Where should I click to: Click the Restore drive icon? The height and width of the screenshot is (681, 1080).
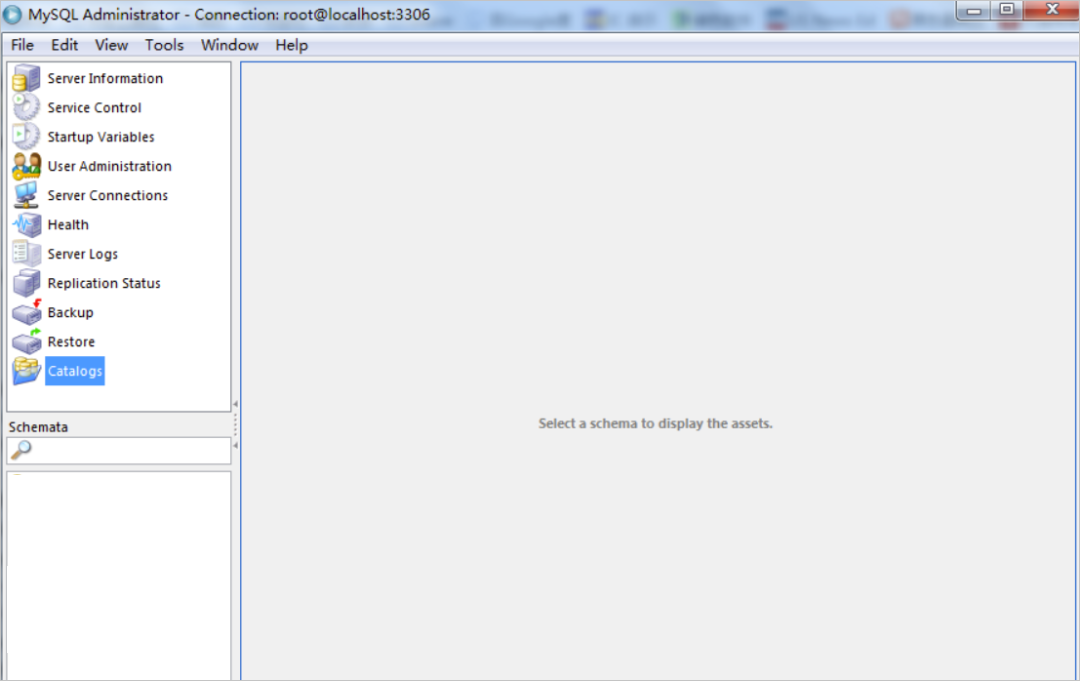pos(26,342)
